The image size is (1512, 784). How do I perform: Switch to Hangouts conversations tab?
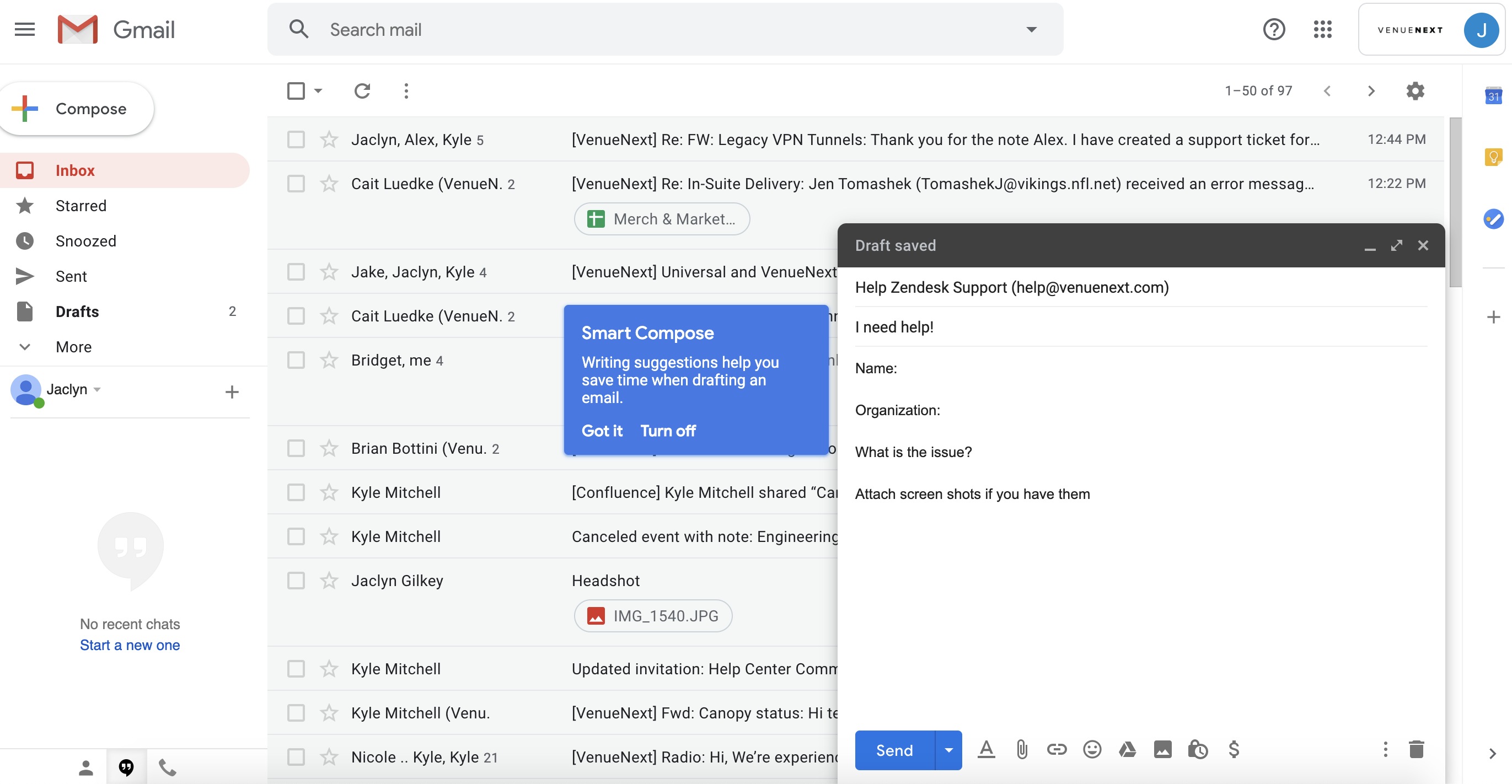tap(126, 767)
